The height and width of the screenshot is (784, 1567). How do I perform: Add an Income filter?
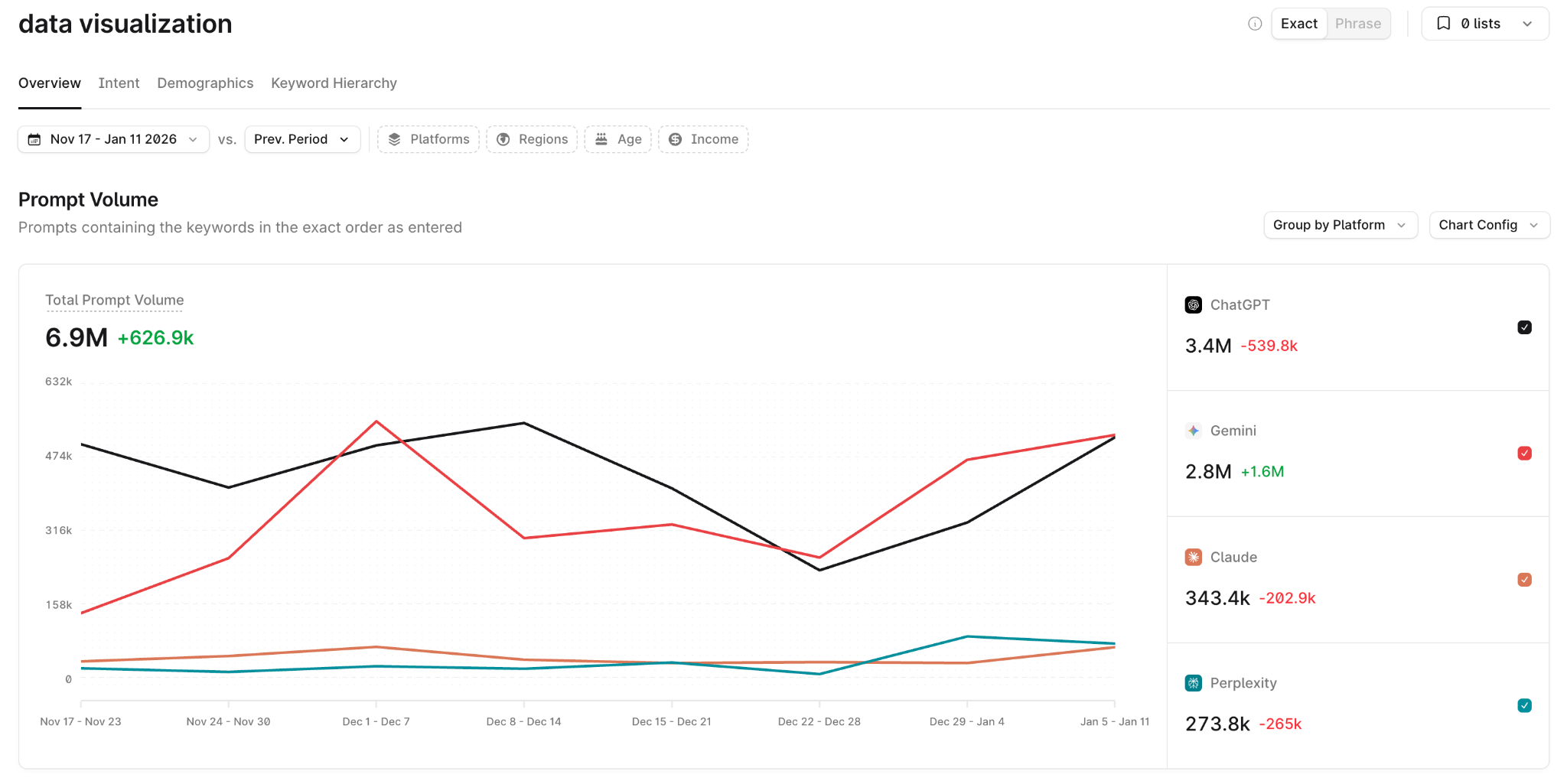click(x=703, y=139)
